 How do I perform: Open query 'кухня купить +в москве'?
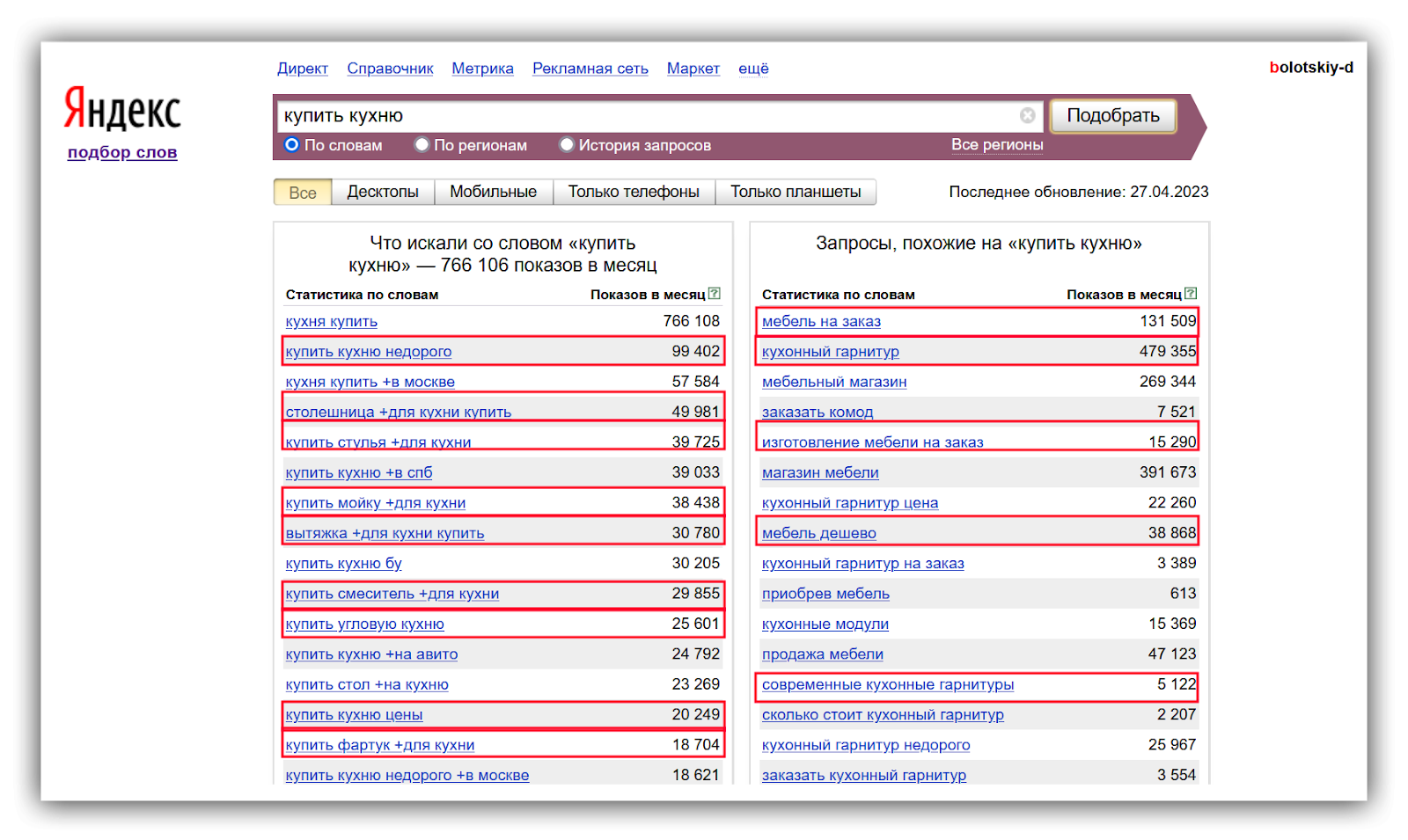(x=370, y=383)
